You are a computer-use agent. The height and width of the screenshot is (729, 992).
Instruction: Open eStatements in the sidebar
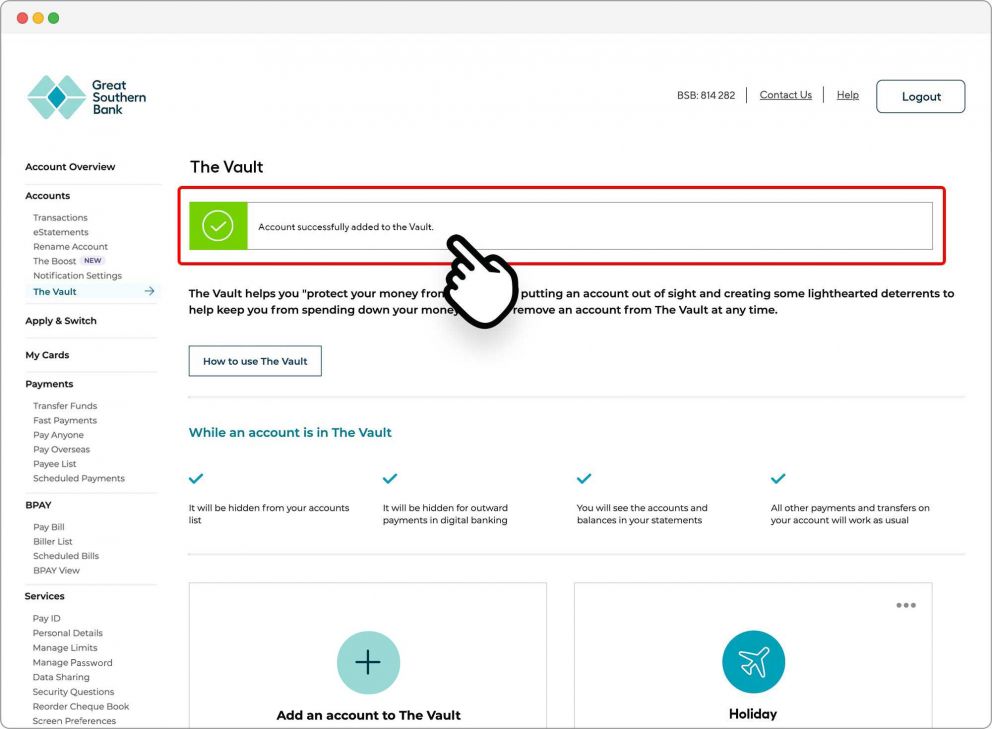click(x=61, y=232)
